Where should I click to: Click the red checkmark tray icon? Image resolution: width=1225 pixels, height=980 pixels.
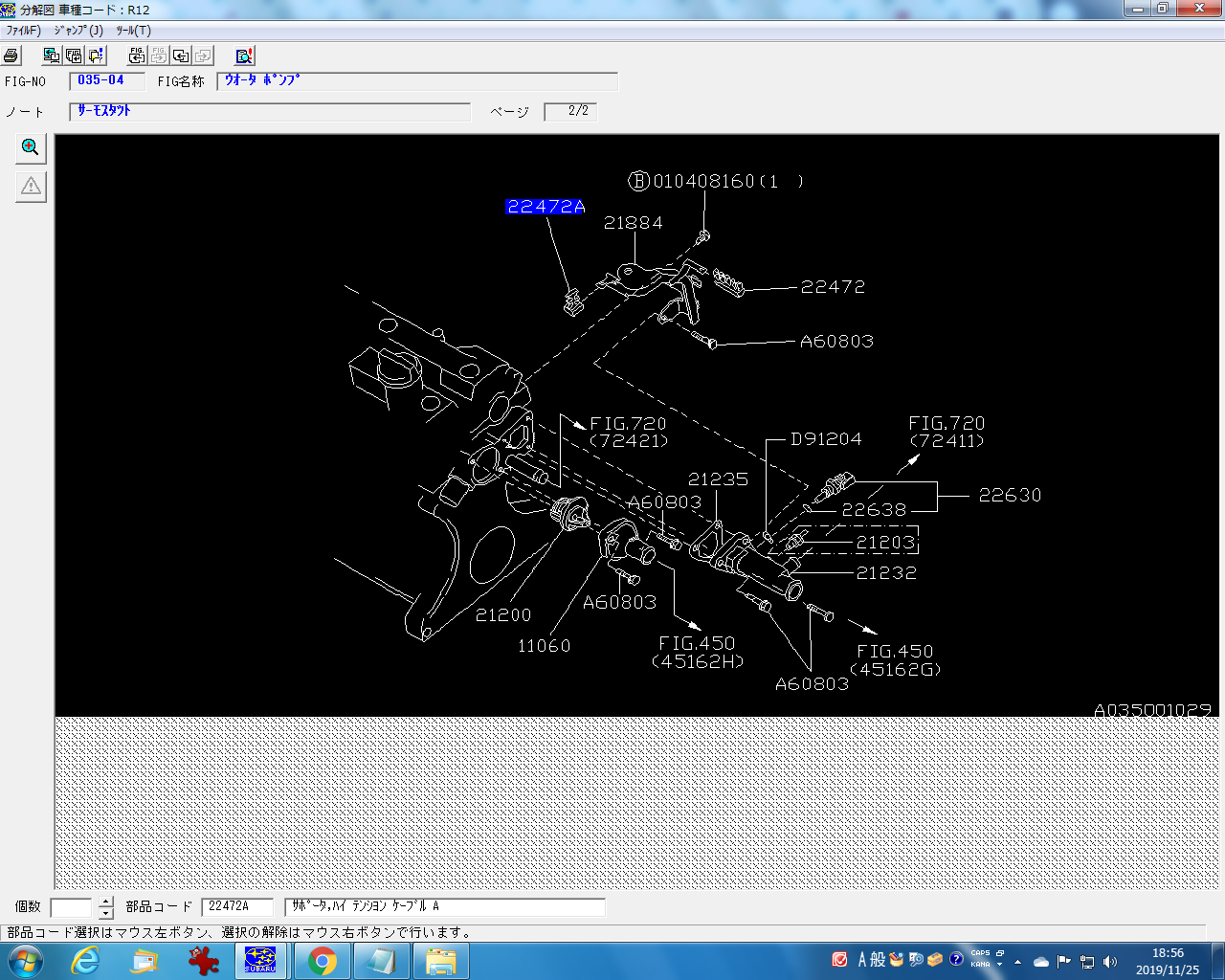click(x=840, y=959)
